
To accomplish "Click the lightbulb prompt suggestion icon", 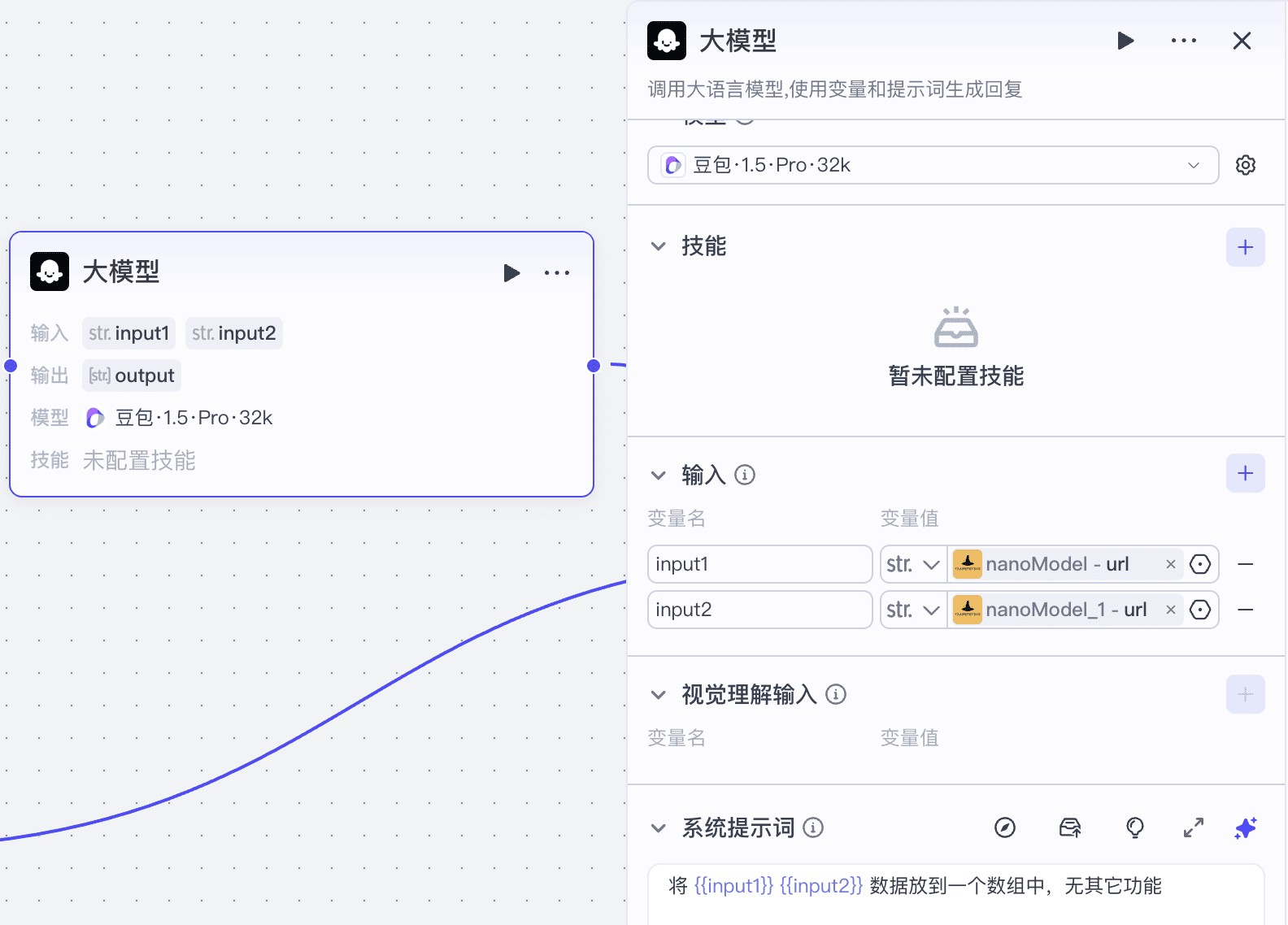I will coord(1134,827).
